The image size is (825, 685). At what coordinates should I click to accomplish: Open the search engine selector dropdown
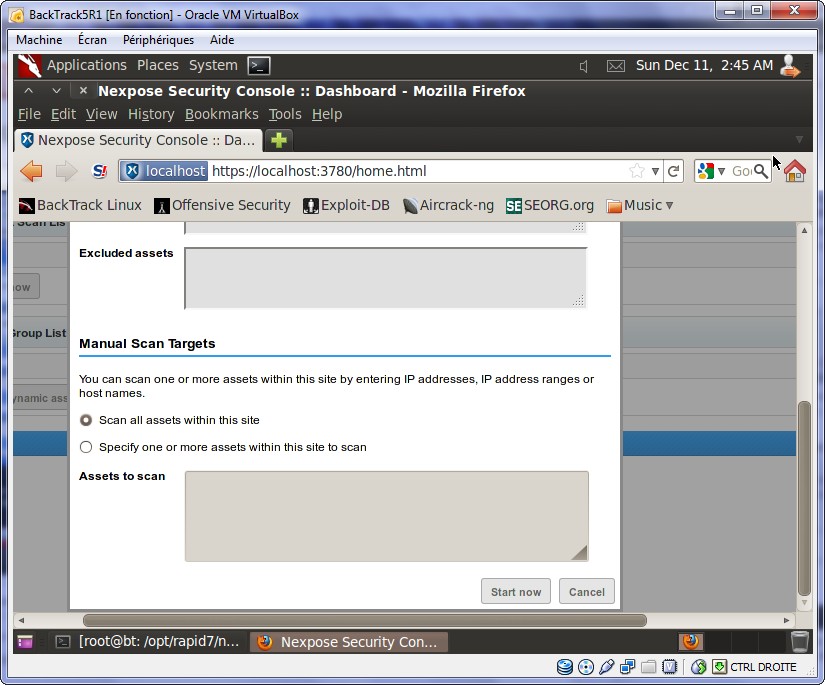[x=721, y=171]
